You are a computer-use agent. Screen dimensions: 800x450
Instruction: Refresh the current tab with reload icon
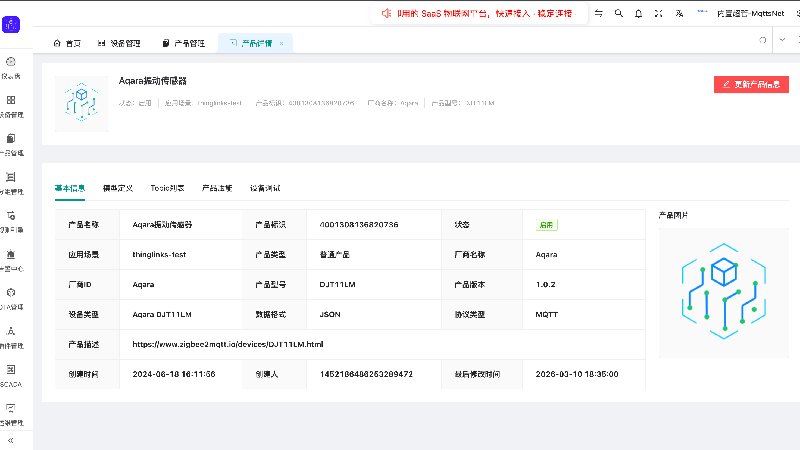[763, 40]
